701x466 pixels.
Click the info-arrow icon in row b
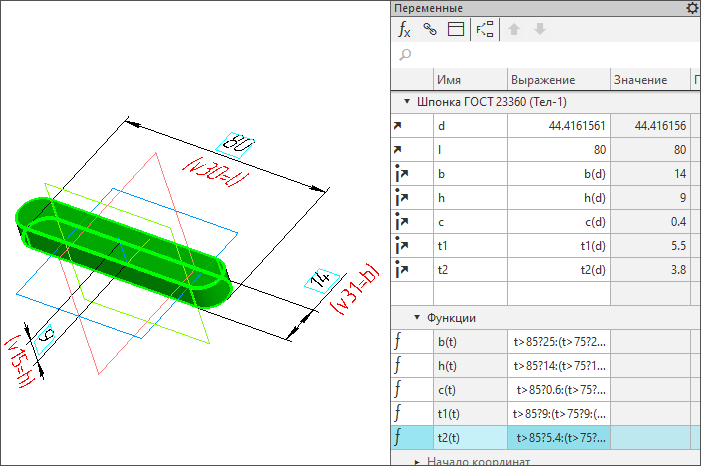click(x=402, y=174)
